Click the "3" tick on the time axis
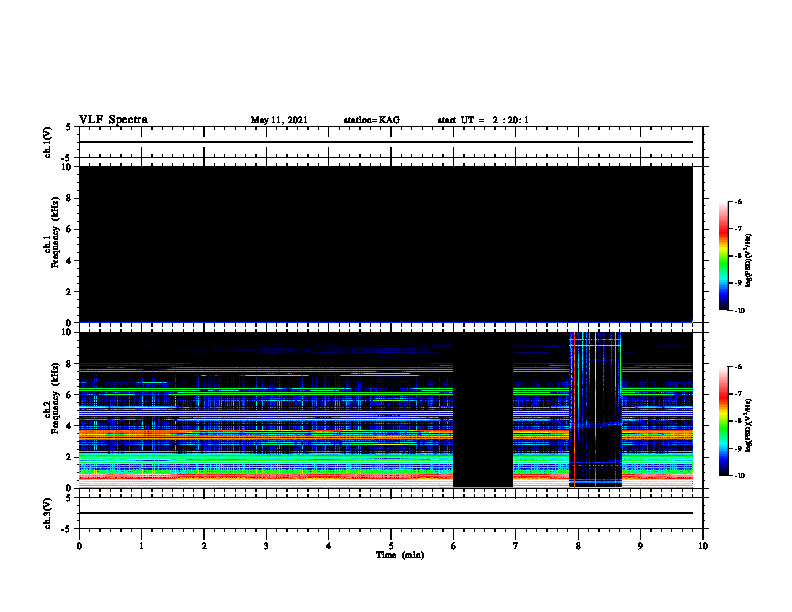Screen dimensions: 792x612 click(266, 546)
